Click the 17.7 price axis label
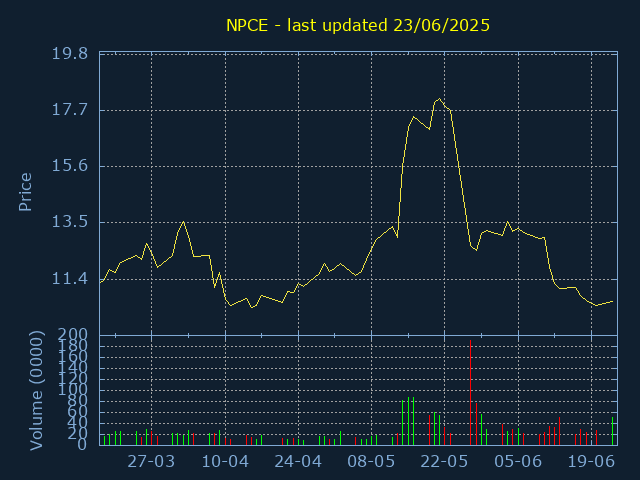The width and height of the screenshot is (640, 480). tap(69, 110)
